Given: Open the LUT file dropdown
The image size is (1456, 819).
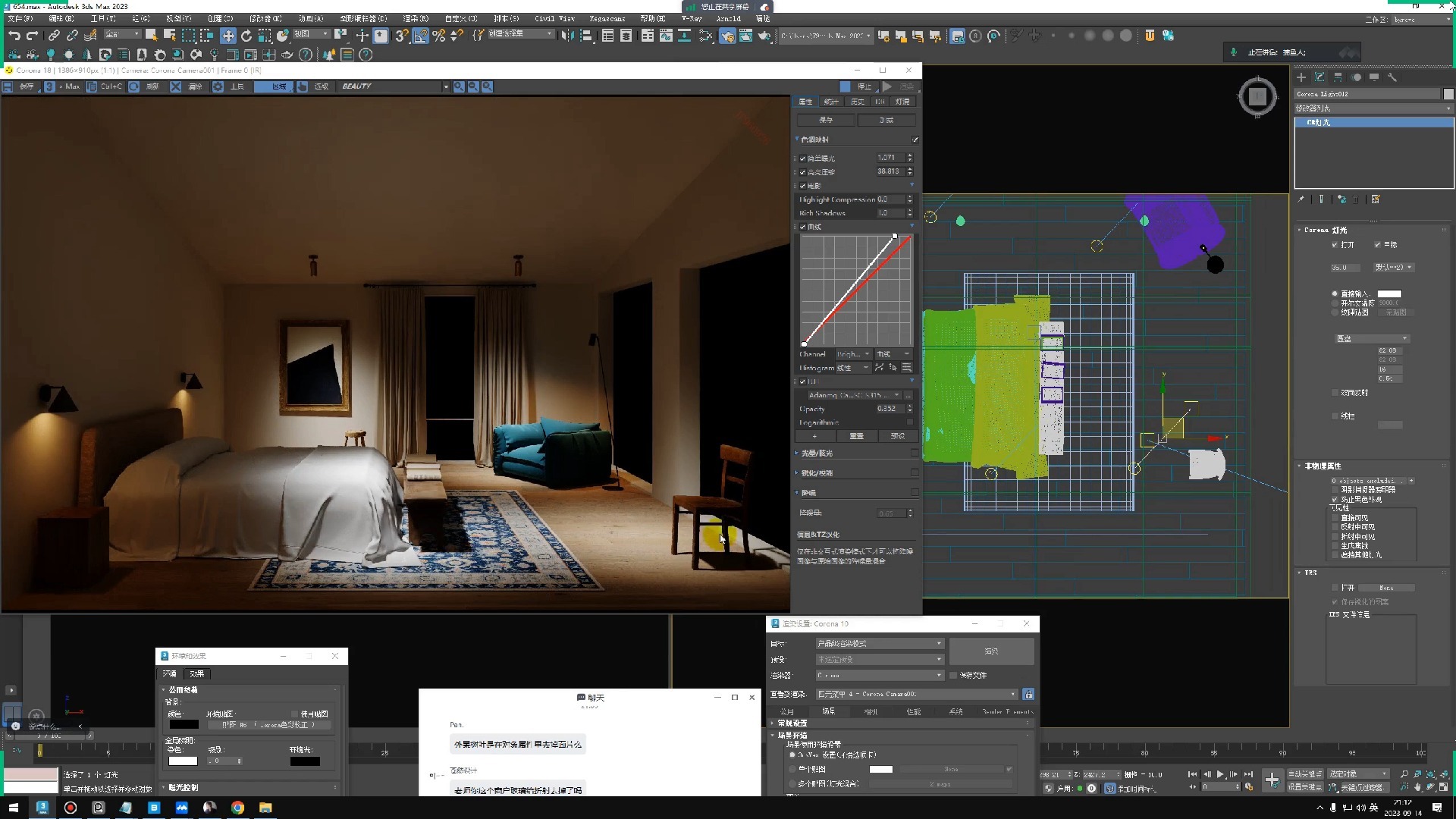Looking at the screenshot, I should point(854,395).
